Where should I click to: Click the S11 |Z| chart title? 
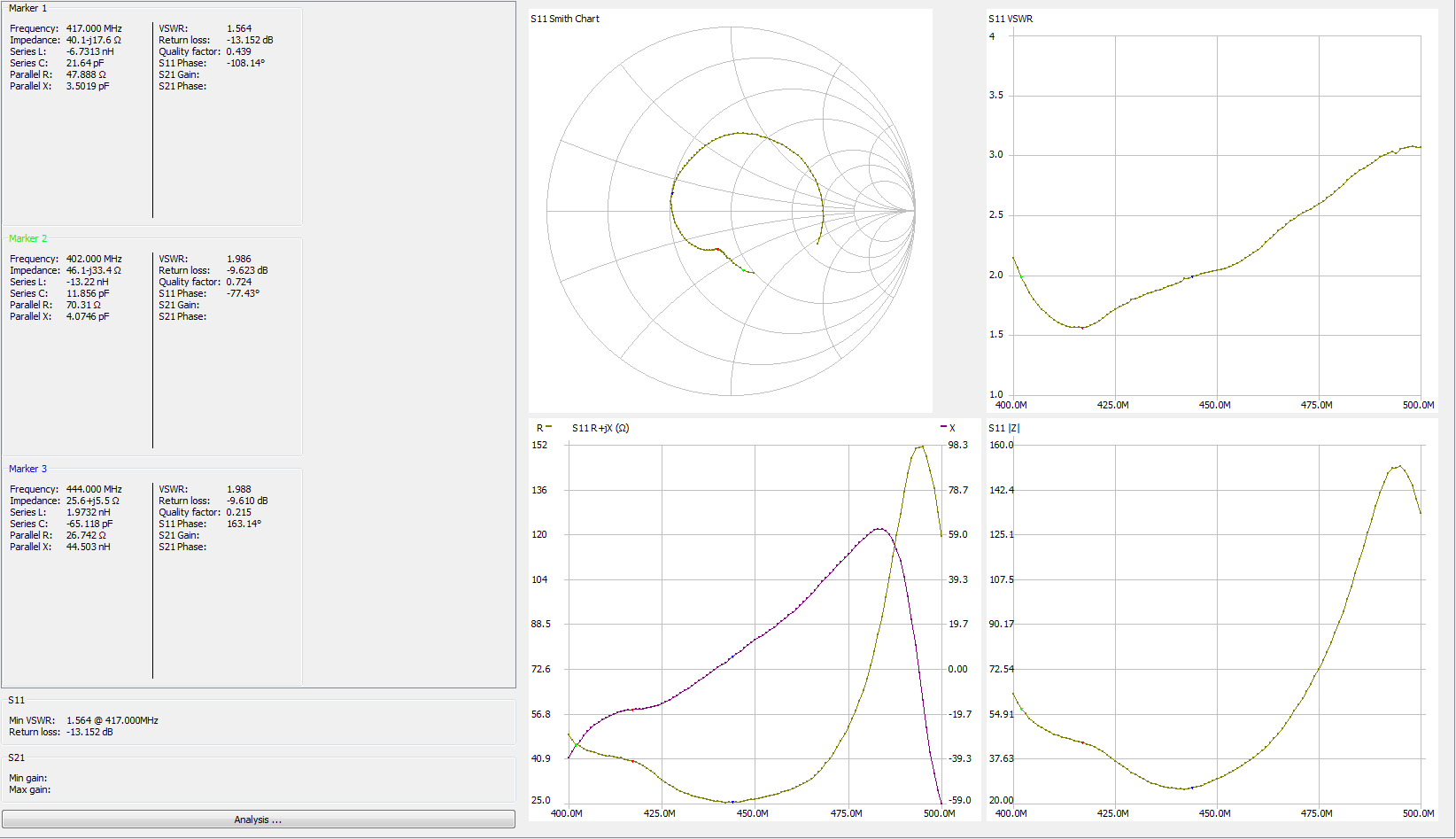[1004, 428]
